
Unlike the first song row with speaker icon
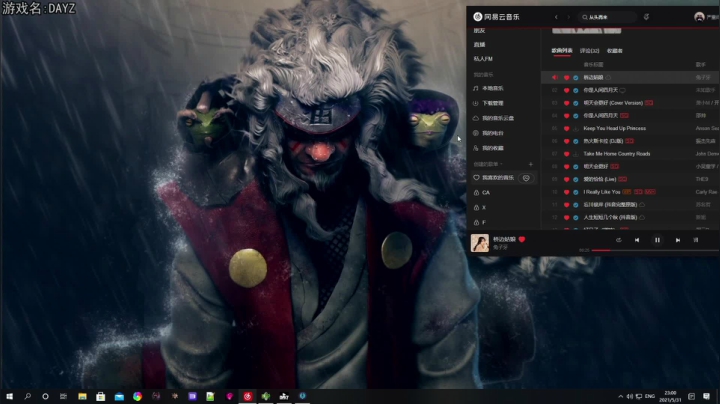pyautogui.click(x=567, y=78)
